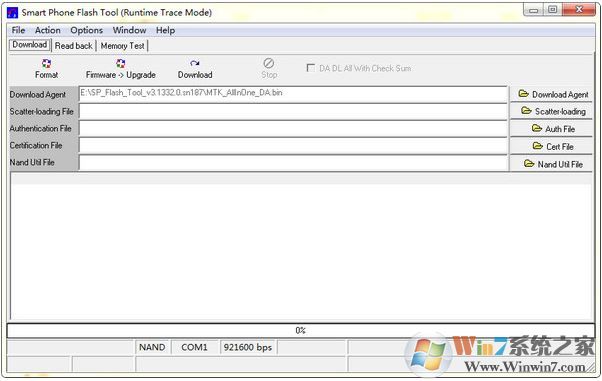The image size is (602, 381).
Task: Click the Scatter-loading File input field
Action: [x=293, y=112]
